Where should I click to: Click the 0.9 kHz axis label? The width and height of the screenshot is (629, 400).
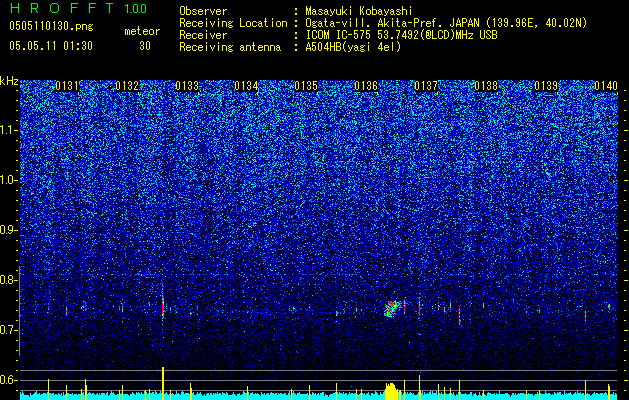9,230
